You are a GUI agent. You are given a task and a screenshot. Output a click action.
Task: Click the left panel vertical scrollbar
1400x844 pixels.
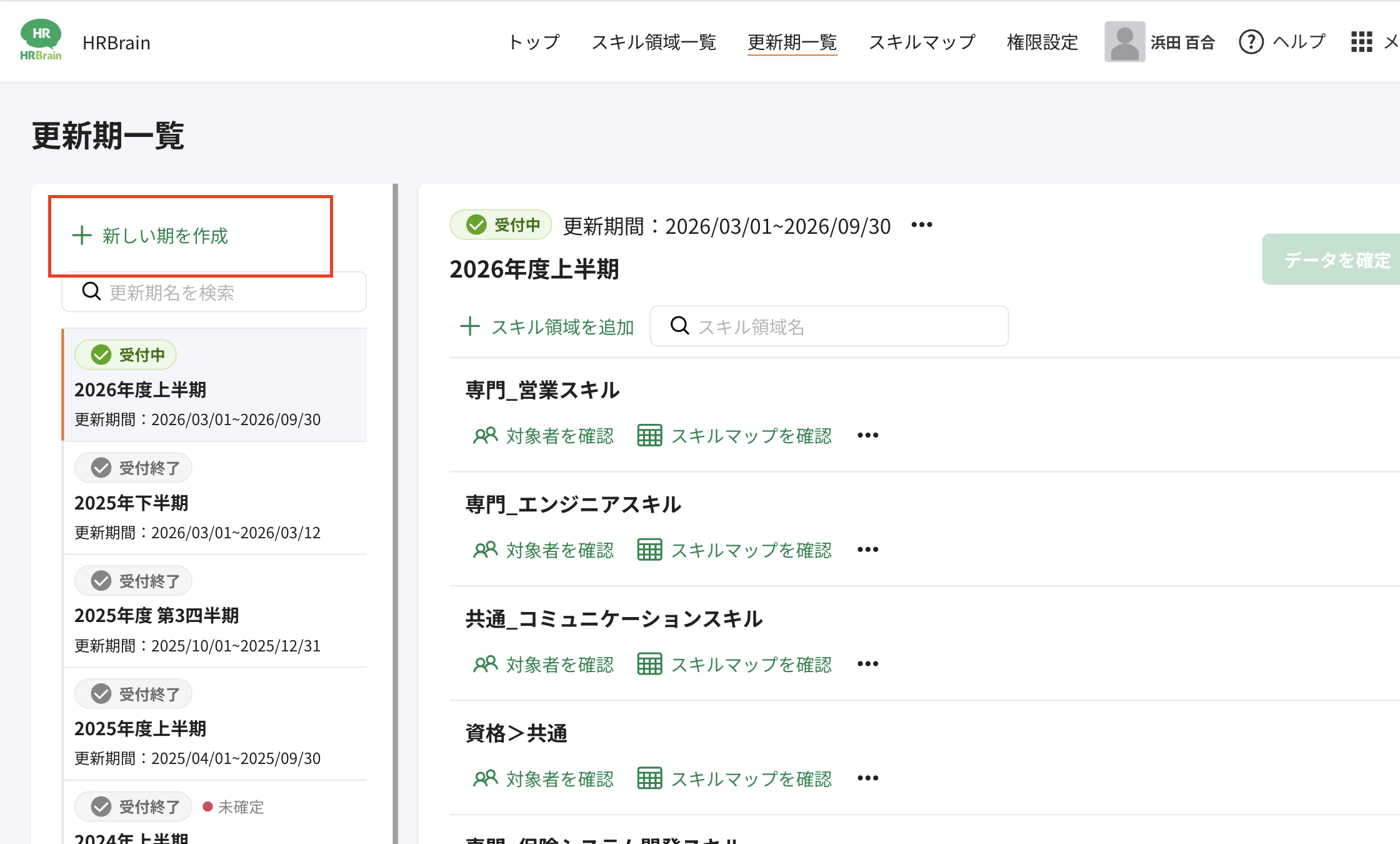395,513
